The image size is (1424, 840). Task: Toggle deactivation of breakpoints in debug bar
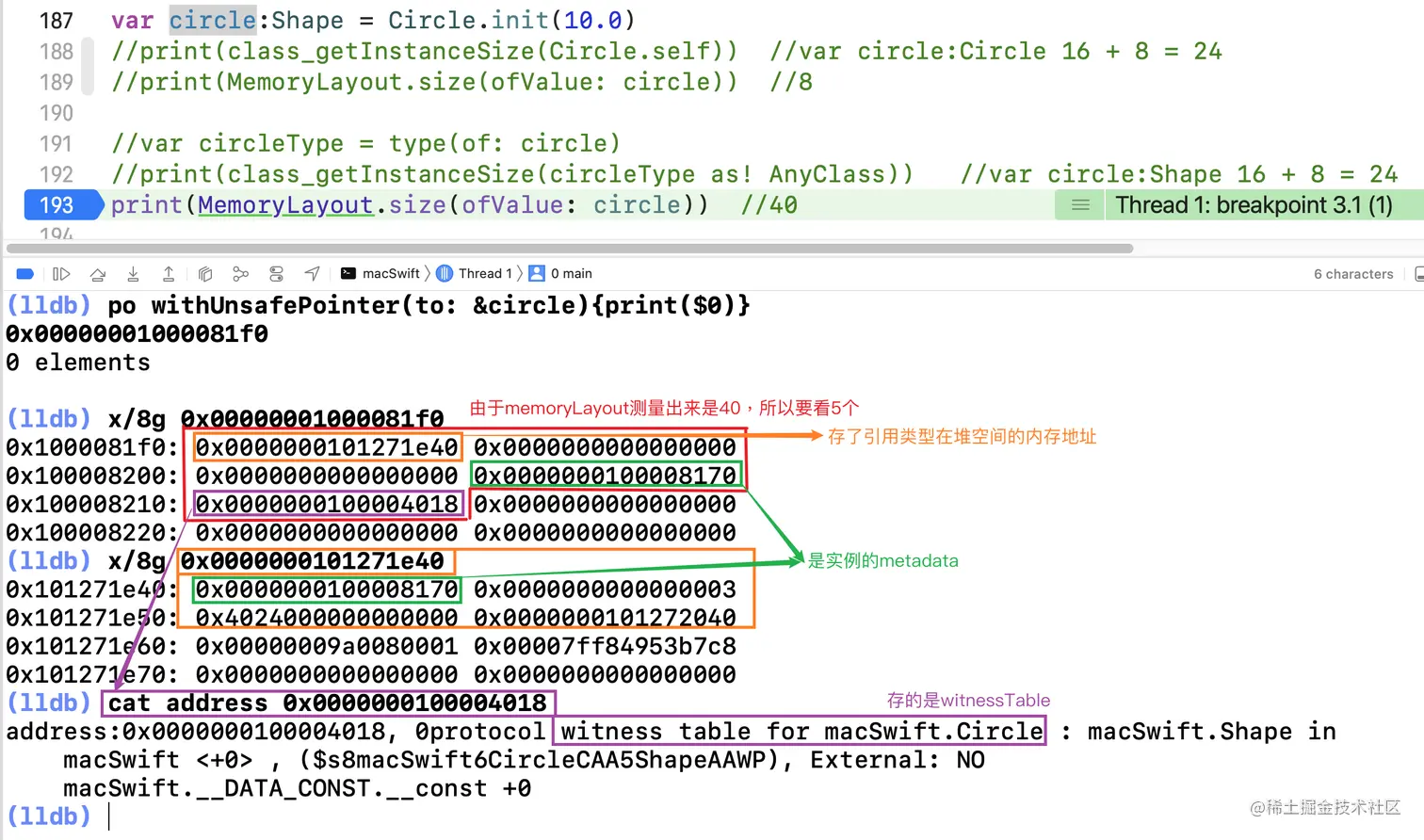pyautogui.click(x=24, y=273)
